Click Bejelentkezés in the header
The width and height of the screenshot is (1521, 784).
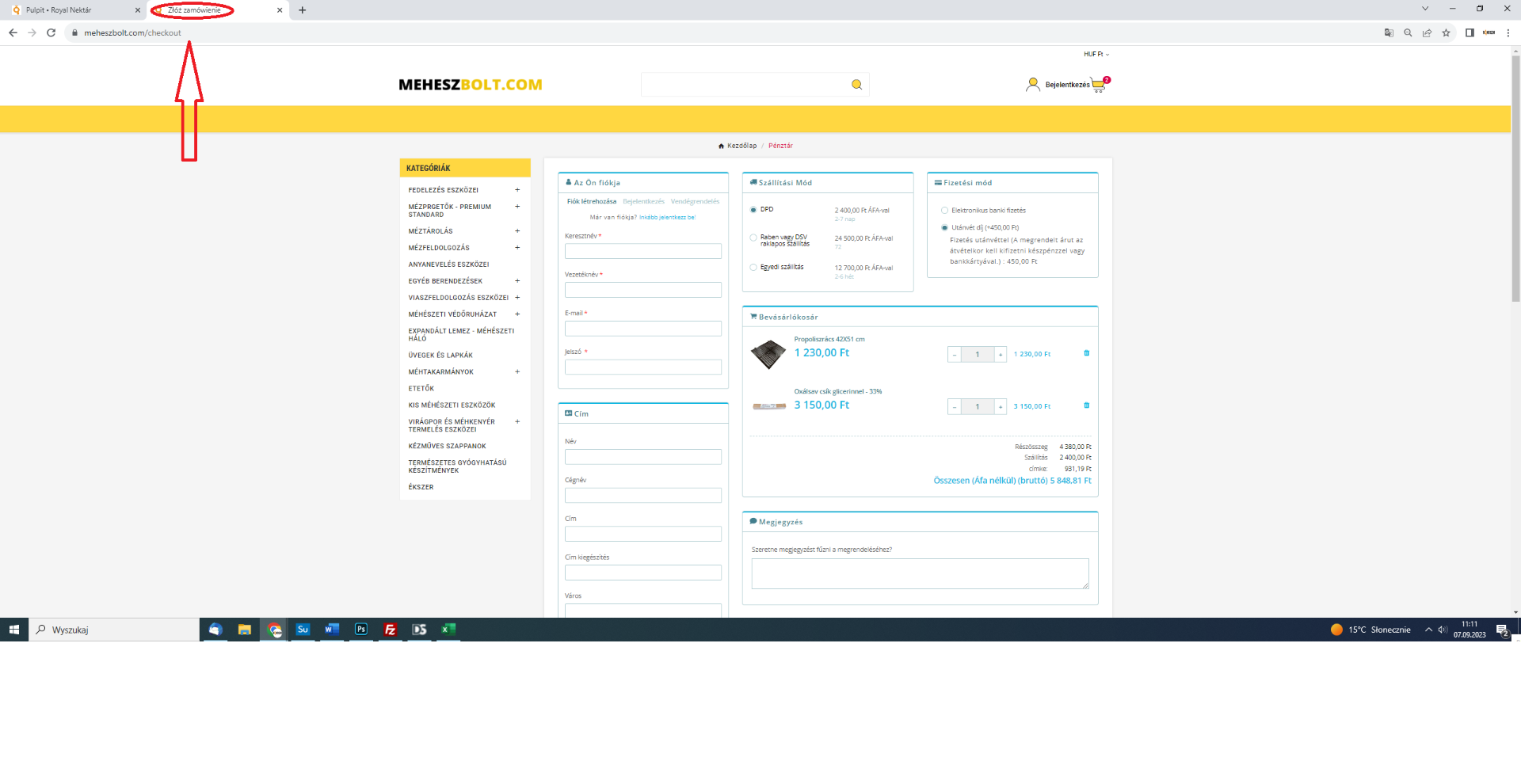click(x=1067, y=85)
